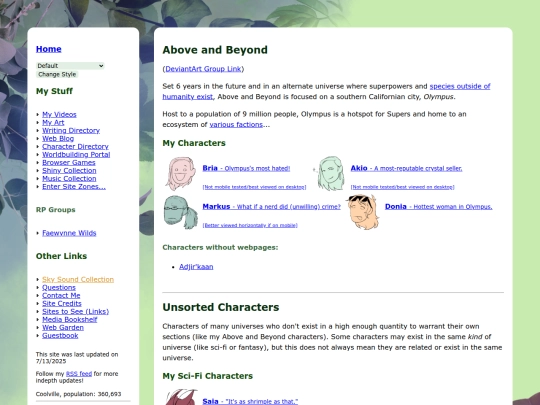The width and height of the screenshot is (540, 405).
Task: Go to the Character Directory link
Action: click(75, 146)
